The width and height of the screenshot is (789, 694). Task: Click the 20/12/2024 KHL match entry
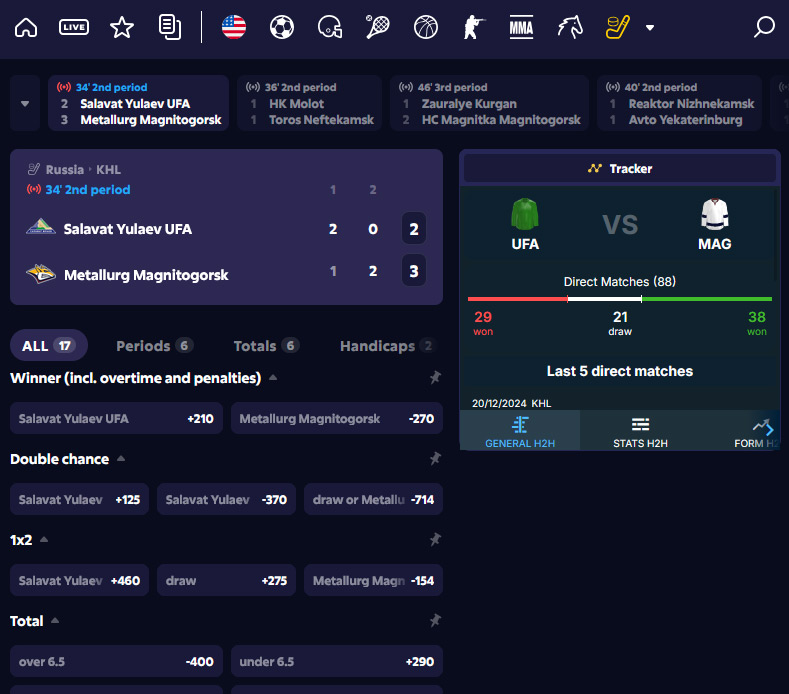pyautogui.click(x=511, y=403)
